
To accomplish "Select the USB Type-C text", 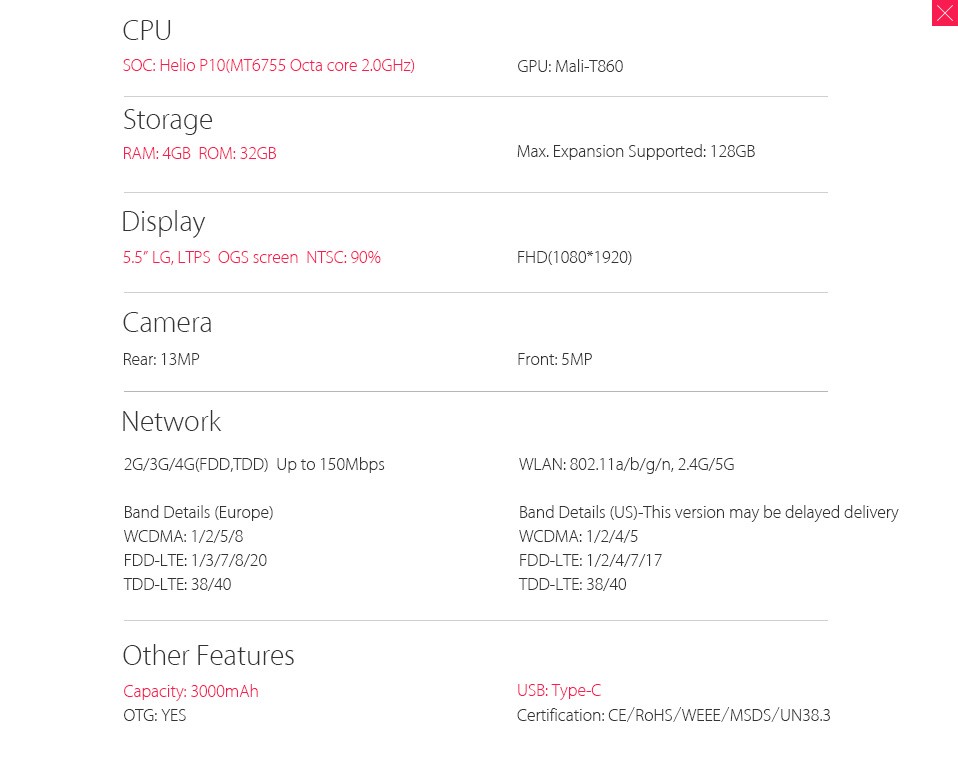I will coord(559,690).
